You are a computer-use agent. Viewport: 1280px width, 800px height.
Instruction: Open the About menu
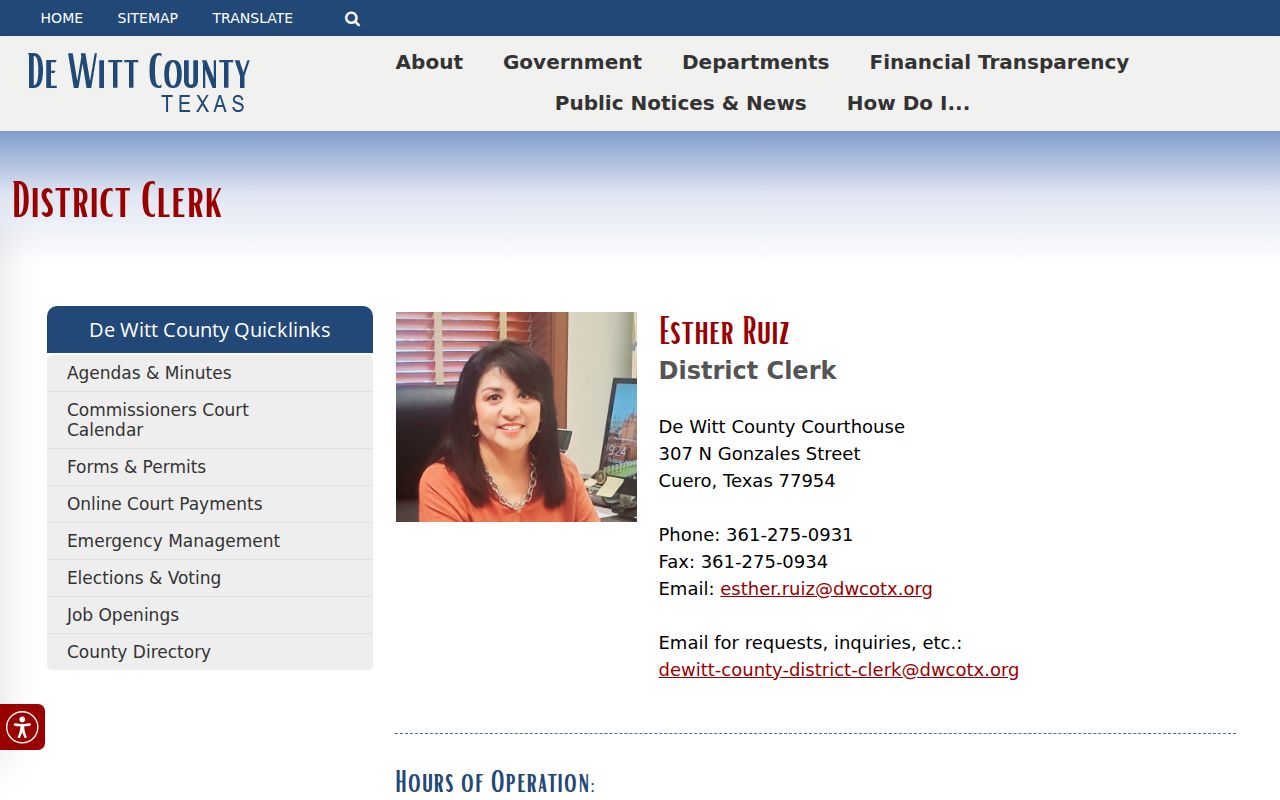pos(429,62)
